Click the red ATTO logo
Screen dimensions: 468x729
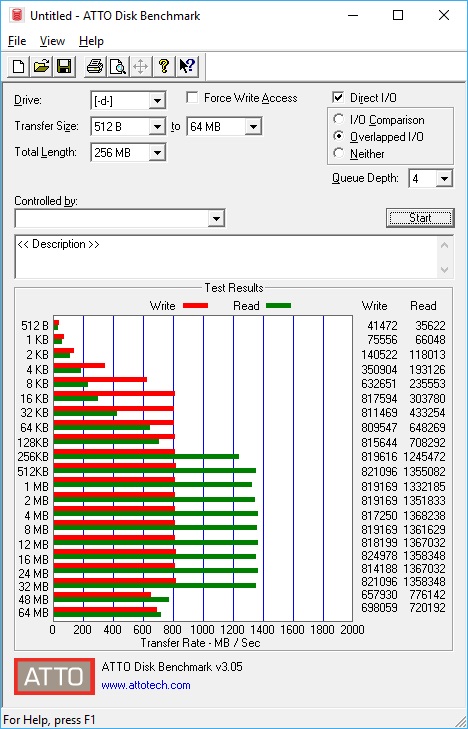point(54,676)
